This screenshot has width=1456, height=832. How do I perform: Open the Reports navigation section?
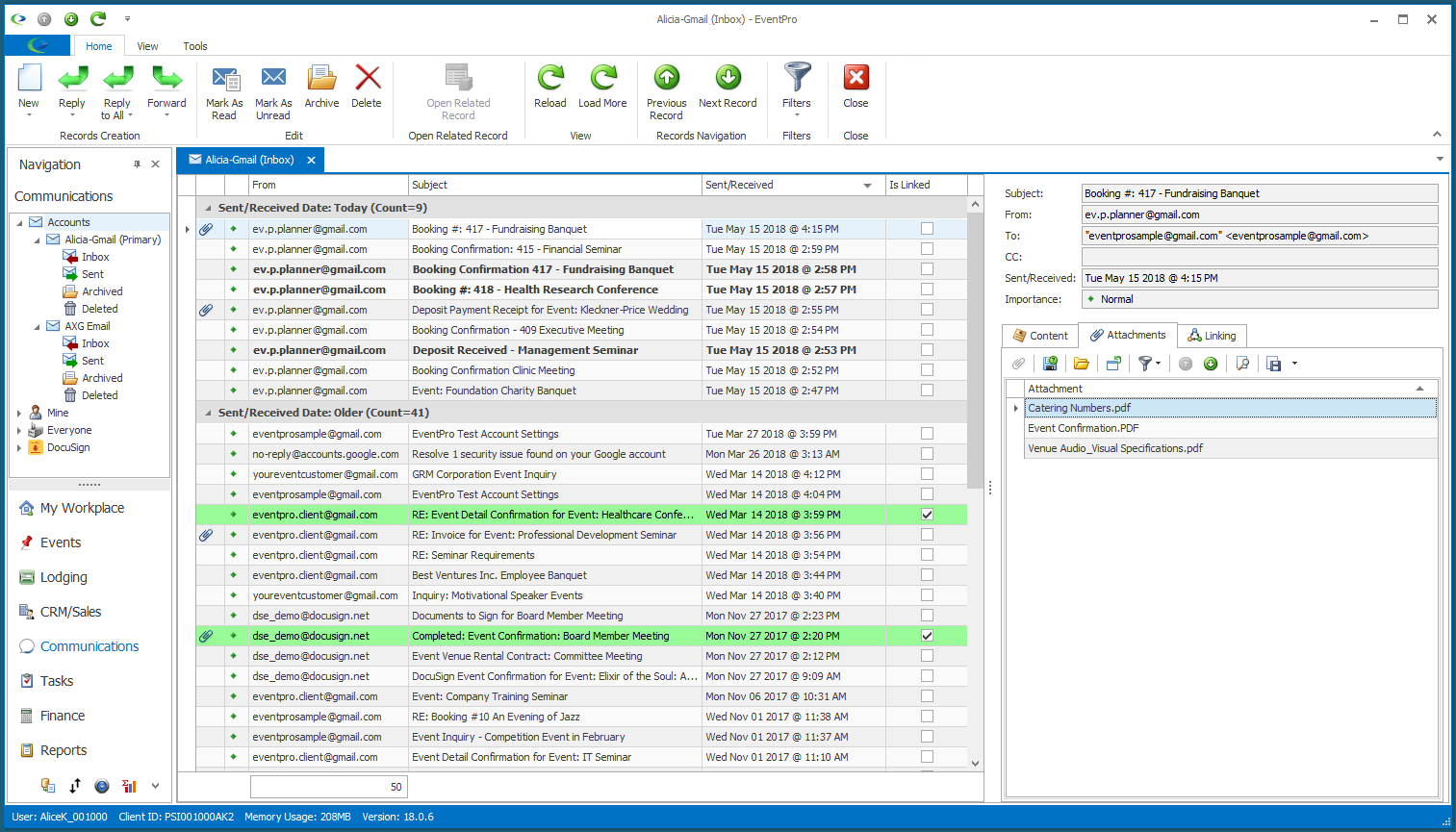click(x=64, y=750)
